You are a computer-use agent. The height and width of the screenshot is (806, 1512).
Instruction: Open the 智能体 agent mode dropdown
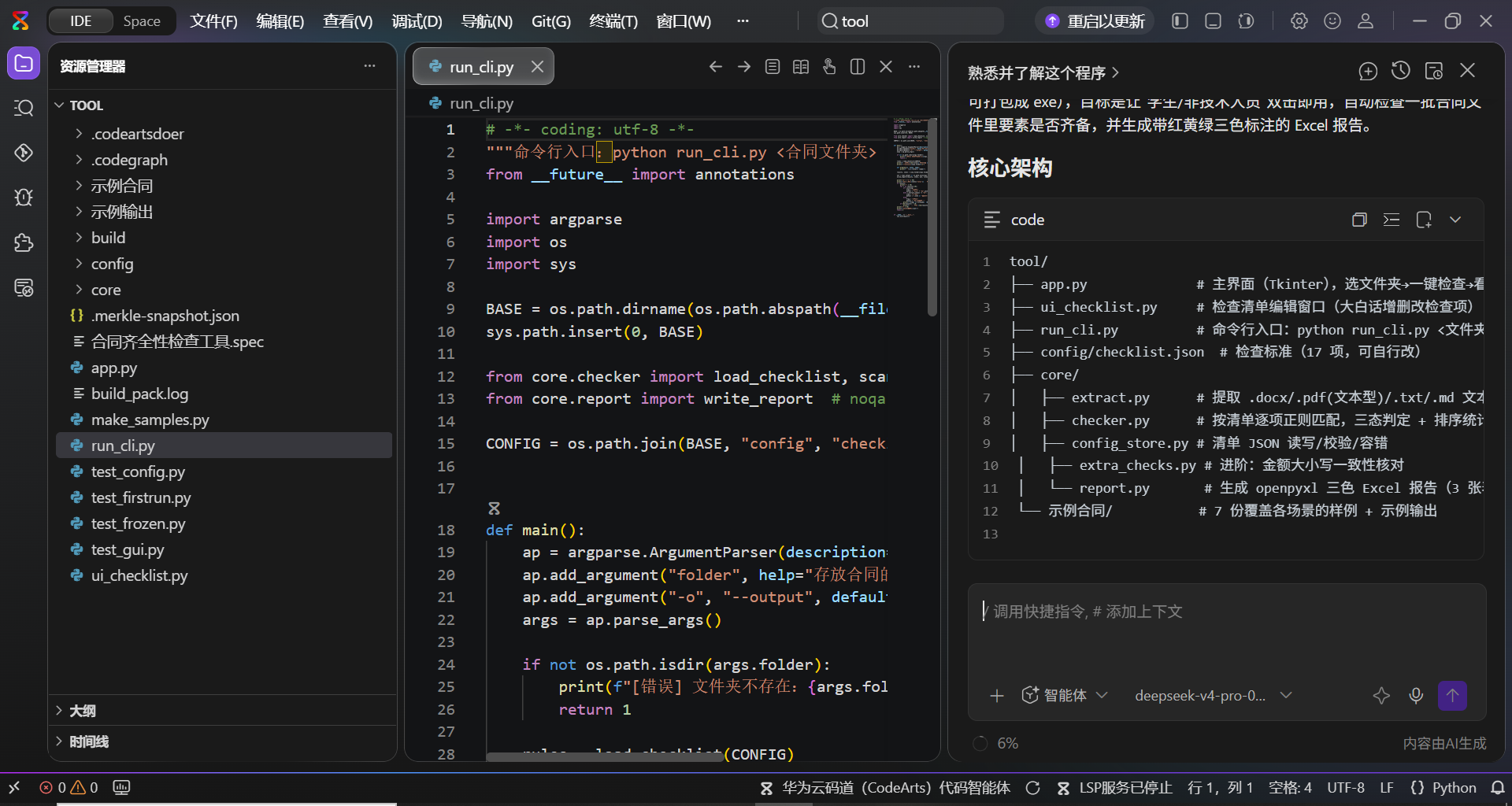[1065, 696]
